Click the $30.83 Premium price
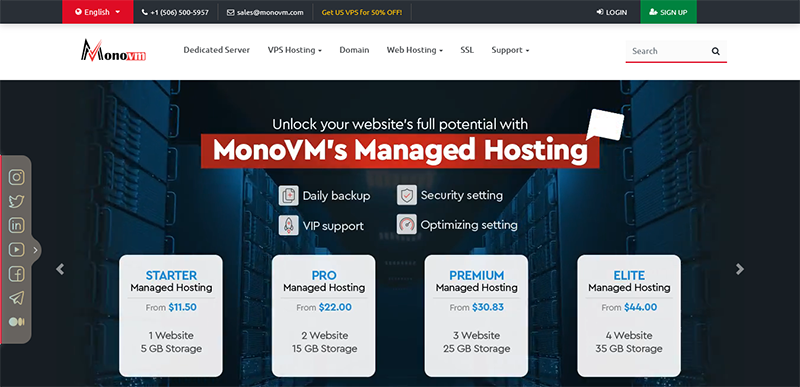Screen dimensions: 800x387 pyautogui.click(x=488, y=307)
